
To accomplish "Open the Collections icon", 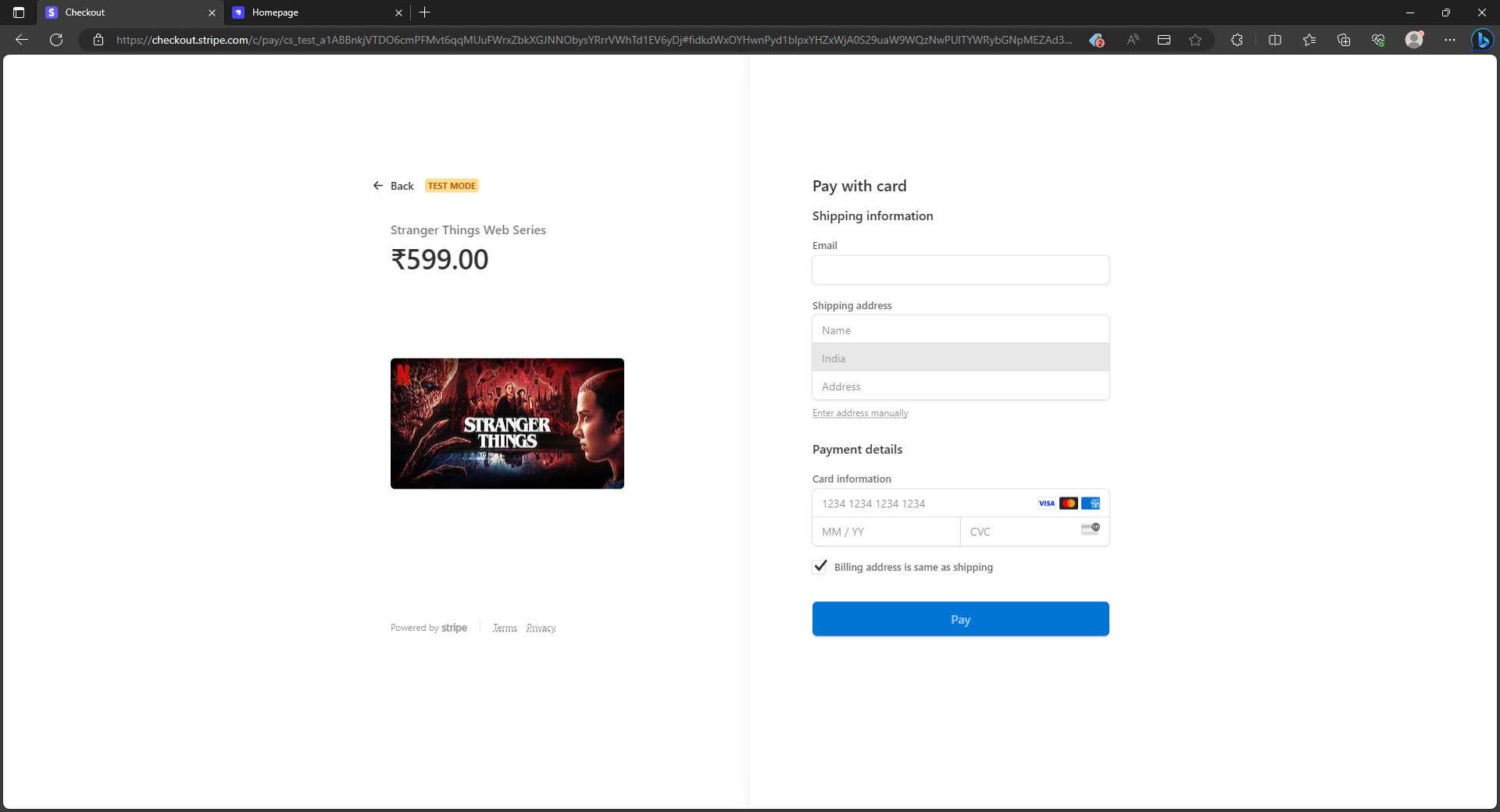I will [1344, 39].
